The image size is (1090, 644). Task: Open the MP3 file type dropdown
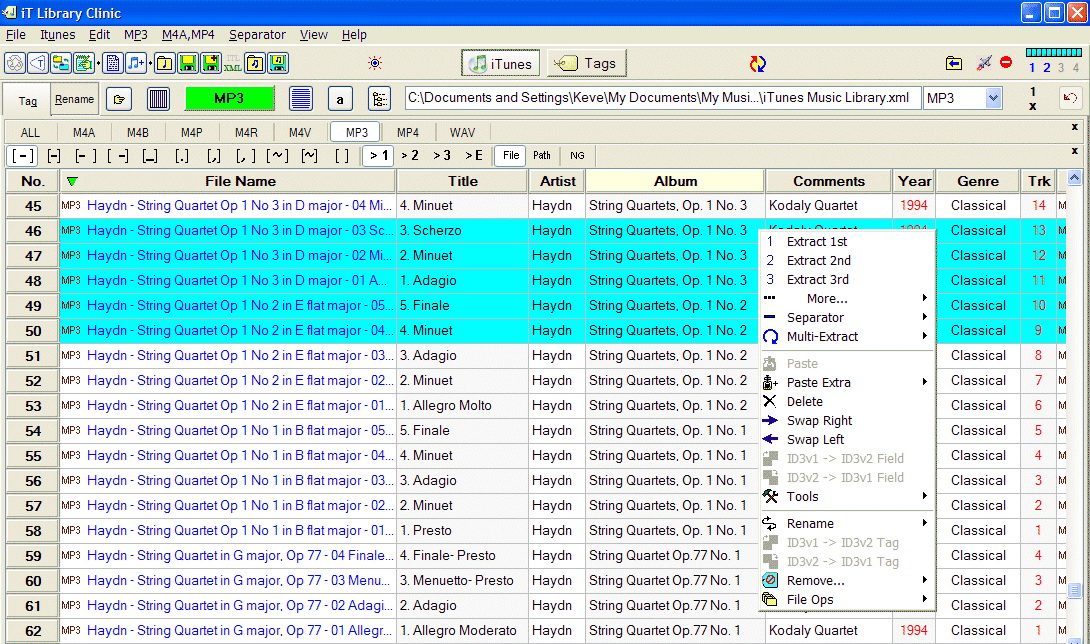(x=993, y=98)
